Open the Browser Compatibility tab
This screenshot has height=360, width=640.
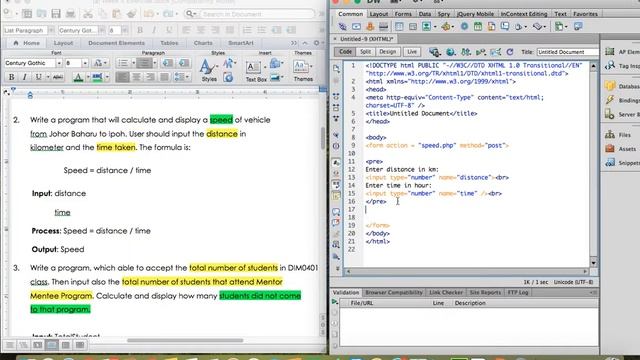pos(393,292)
